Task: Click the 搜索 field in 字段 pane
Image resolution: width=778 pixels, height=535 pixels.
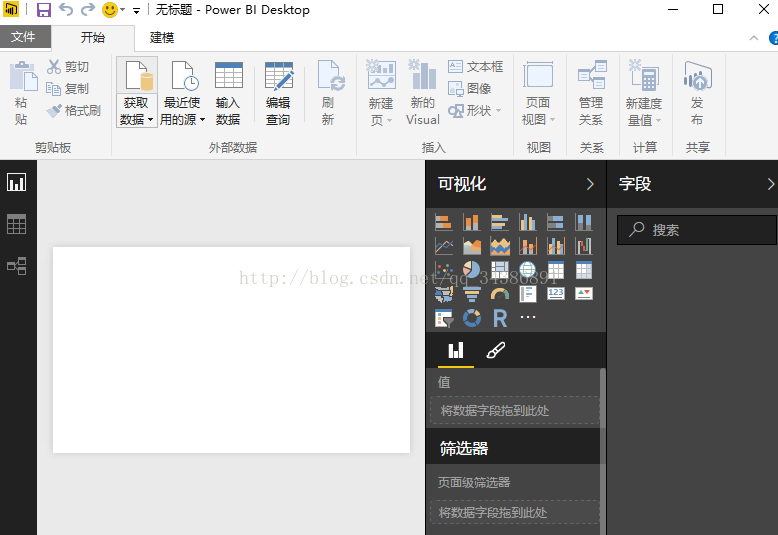Action: click(696, 229)
